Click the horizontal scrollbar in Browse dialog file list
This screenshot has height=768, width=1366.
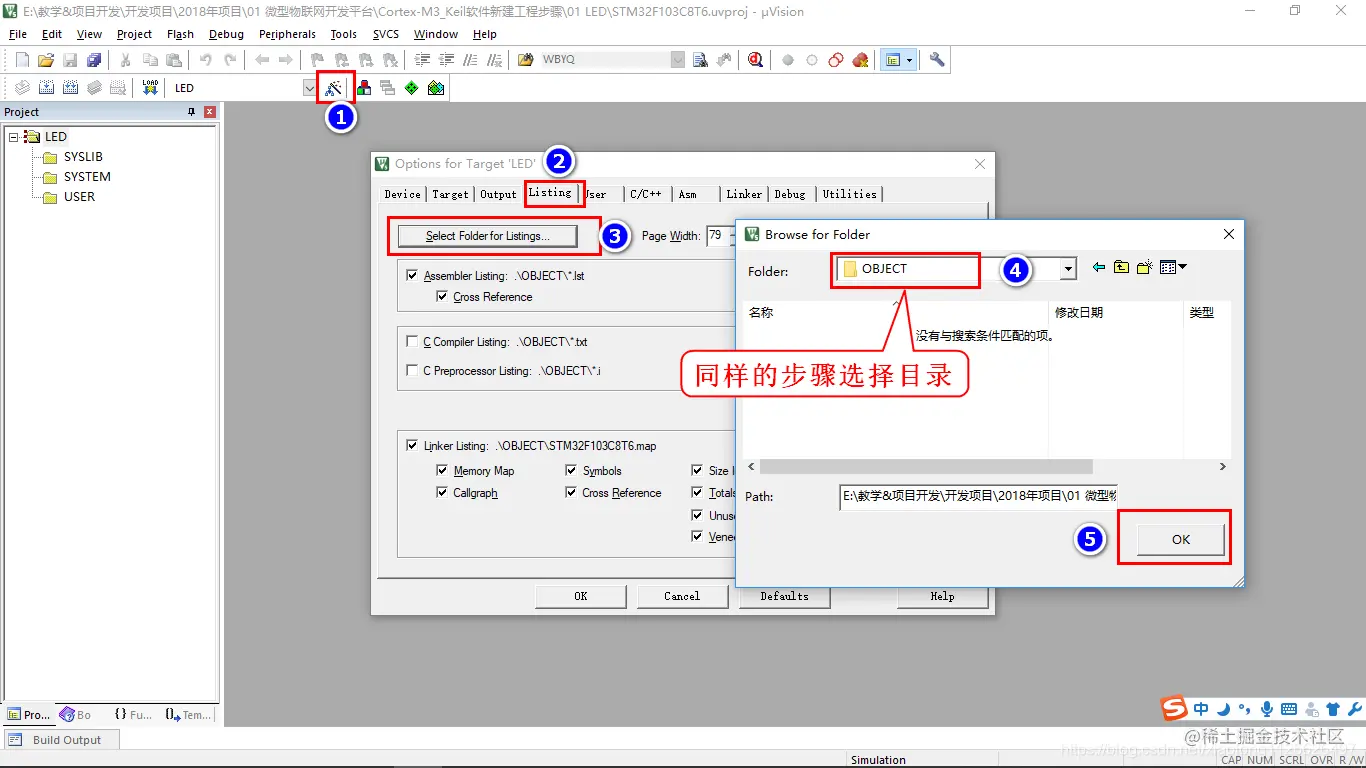click(x=926, y=467)
